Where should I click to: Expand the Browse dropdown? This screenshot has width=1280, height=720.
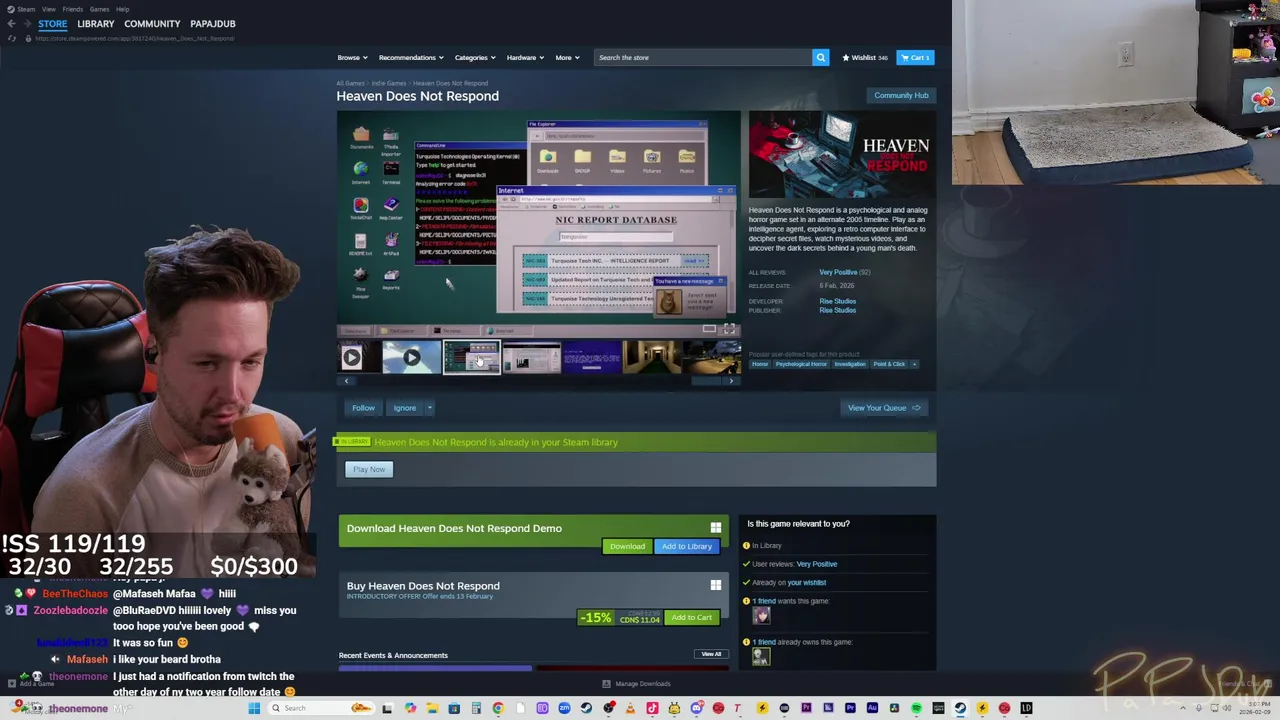pyautogui.click(x=352, y=57)
